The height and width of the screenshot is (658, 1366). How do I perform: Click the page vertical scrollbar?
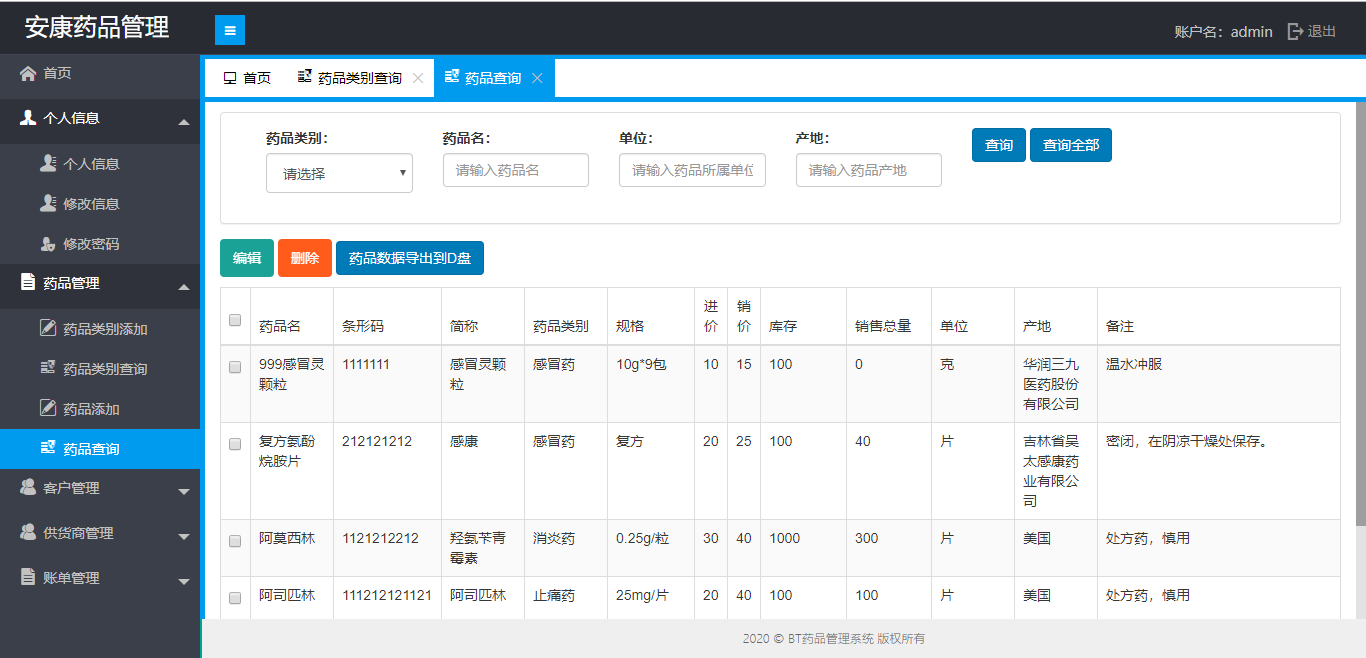point(1361,314)
